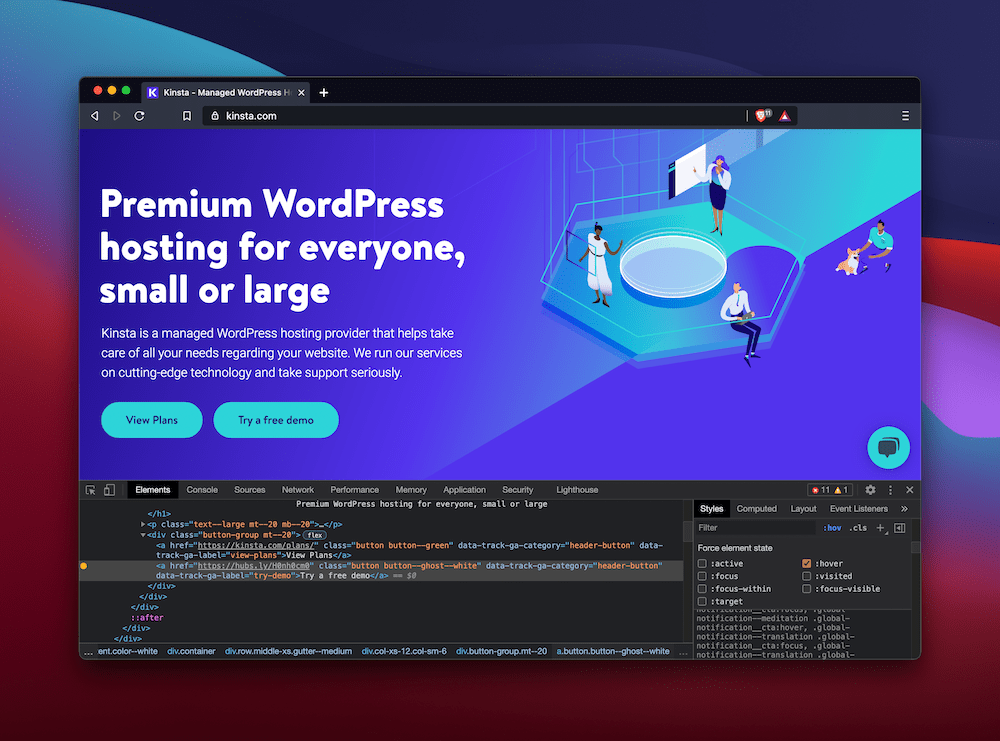Enable the :active force state checkbox
Screen dimensions: 1000x741
click(x=702, y=564)
